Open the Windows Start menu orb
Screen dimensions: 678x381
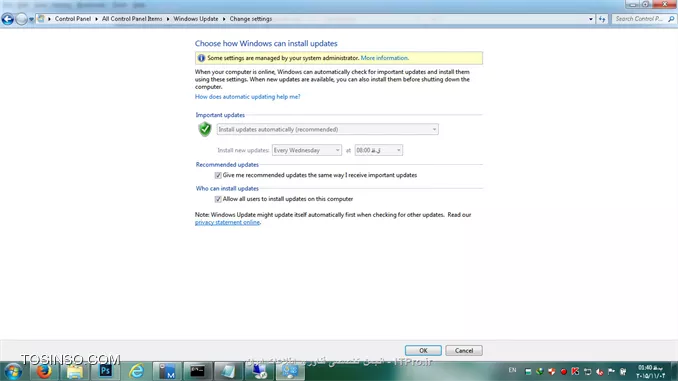click(x=13, y=371)
